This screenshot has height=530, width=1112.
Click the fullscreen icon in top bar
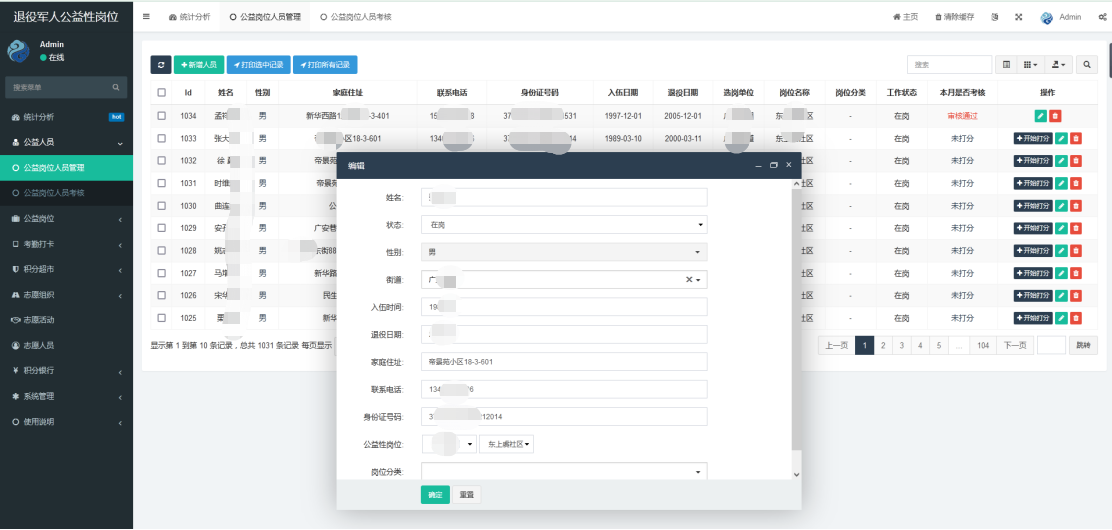1018,17
